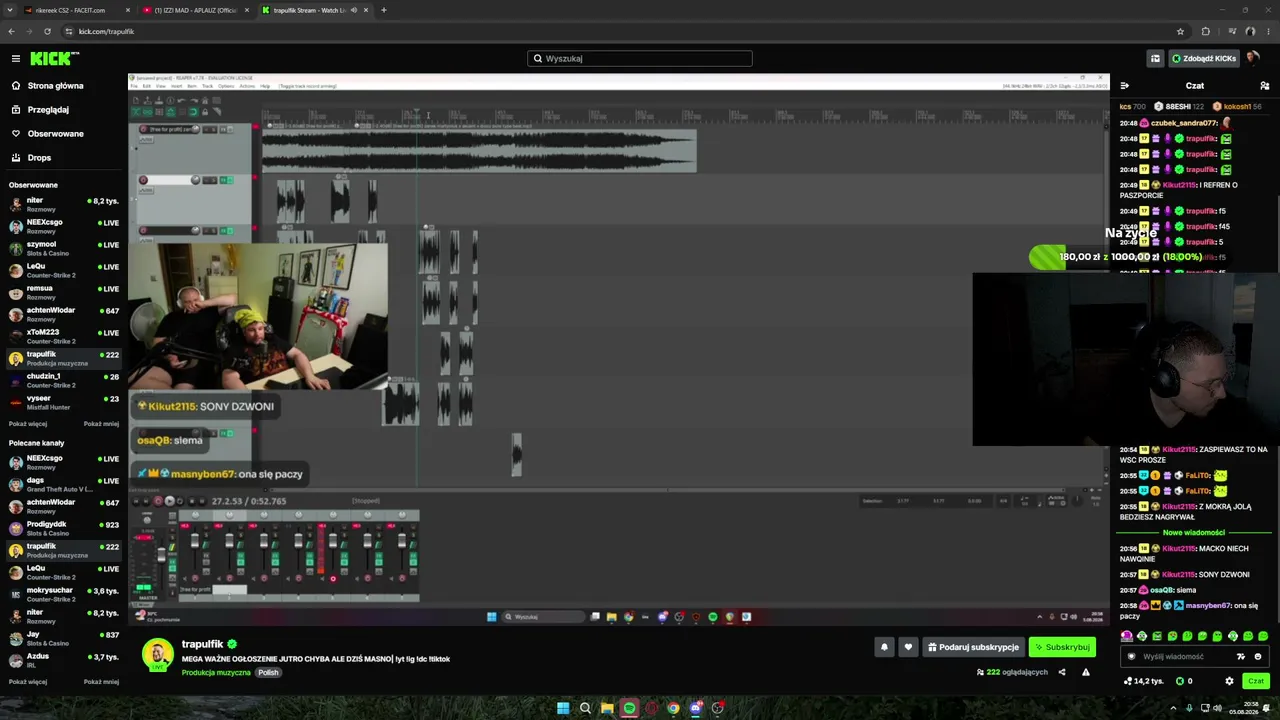The height and width of the screenshot is (720, 1280).
Task: Click the Zdobądź KICKs button
Action: (x=1204, y=58)
